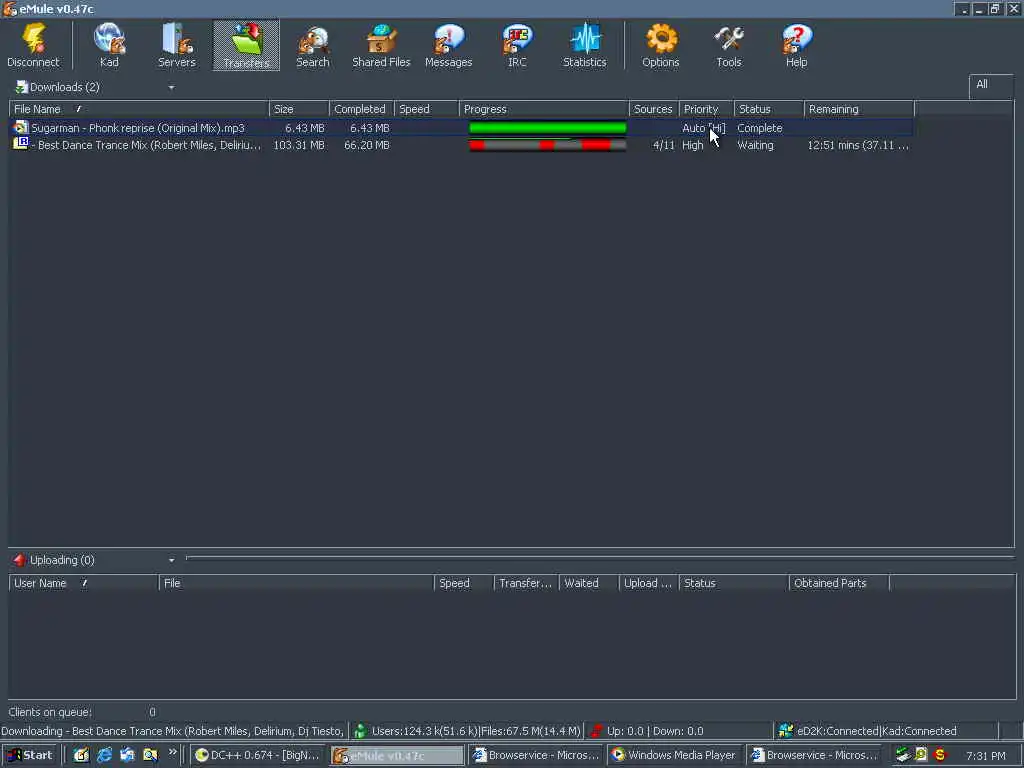The height and width of the screenshot is (768, 1024).
Task: Open the Servers page
Action: (x=176, y=45)
